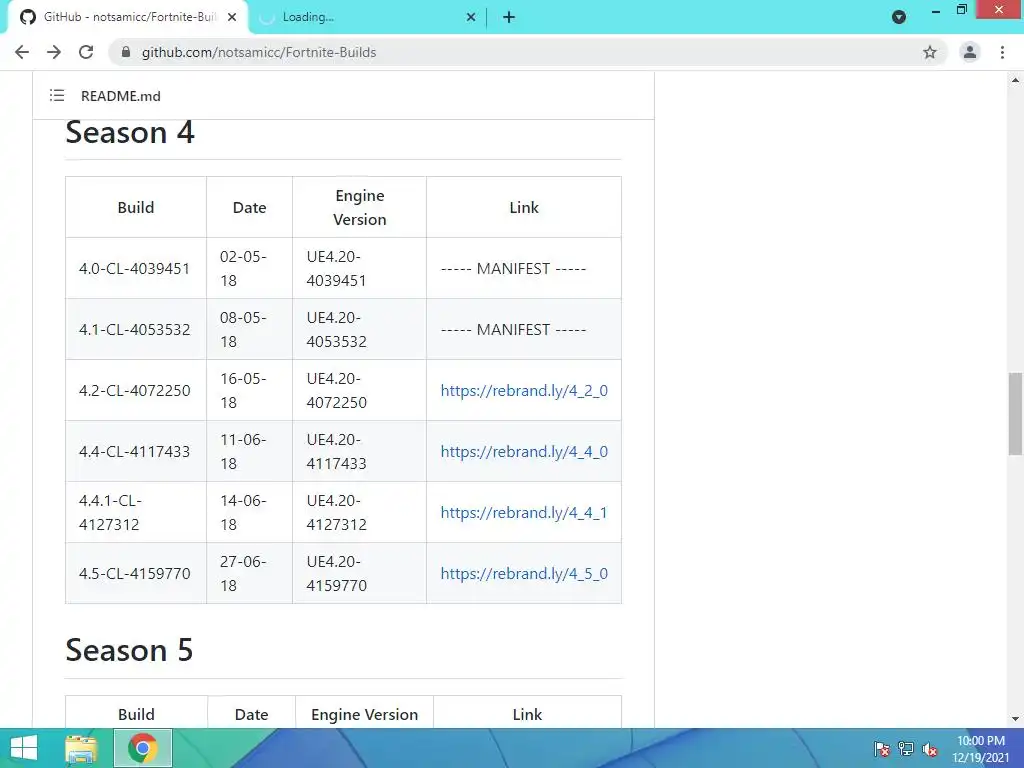Close the GitHub Fortnite-Builds tab
Screen dimensions: 1024x768
point(232,18)
